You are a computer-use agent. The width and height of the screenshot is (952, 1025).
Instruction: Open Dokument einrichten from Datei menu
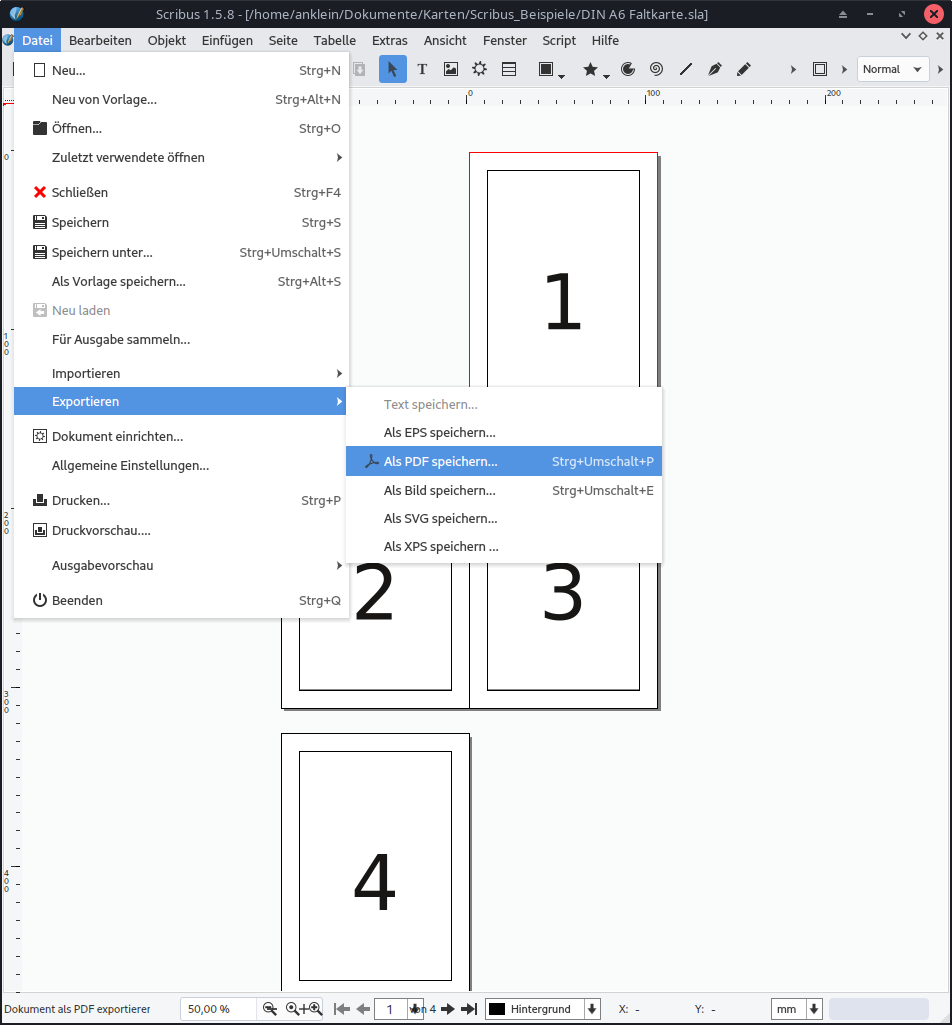pyautogui.click(x=117, y=436)
